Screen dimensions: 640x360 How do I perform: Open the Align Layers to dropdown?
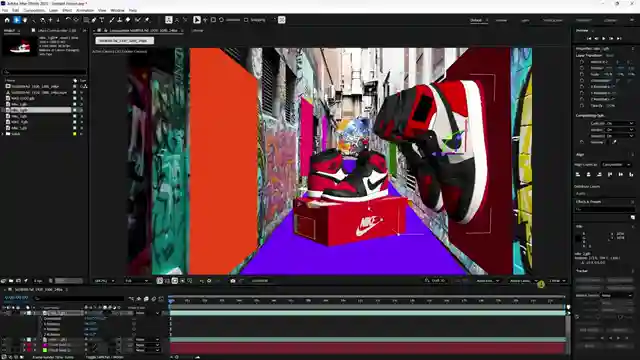tap(616, 164)
